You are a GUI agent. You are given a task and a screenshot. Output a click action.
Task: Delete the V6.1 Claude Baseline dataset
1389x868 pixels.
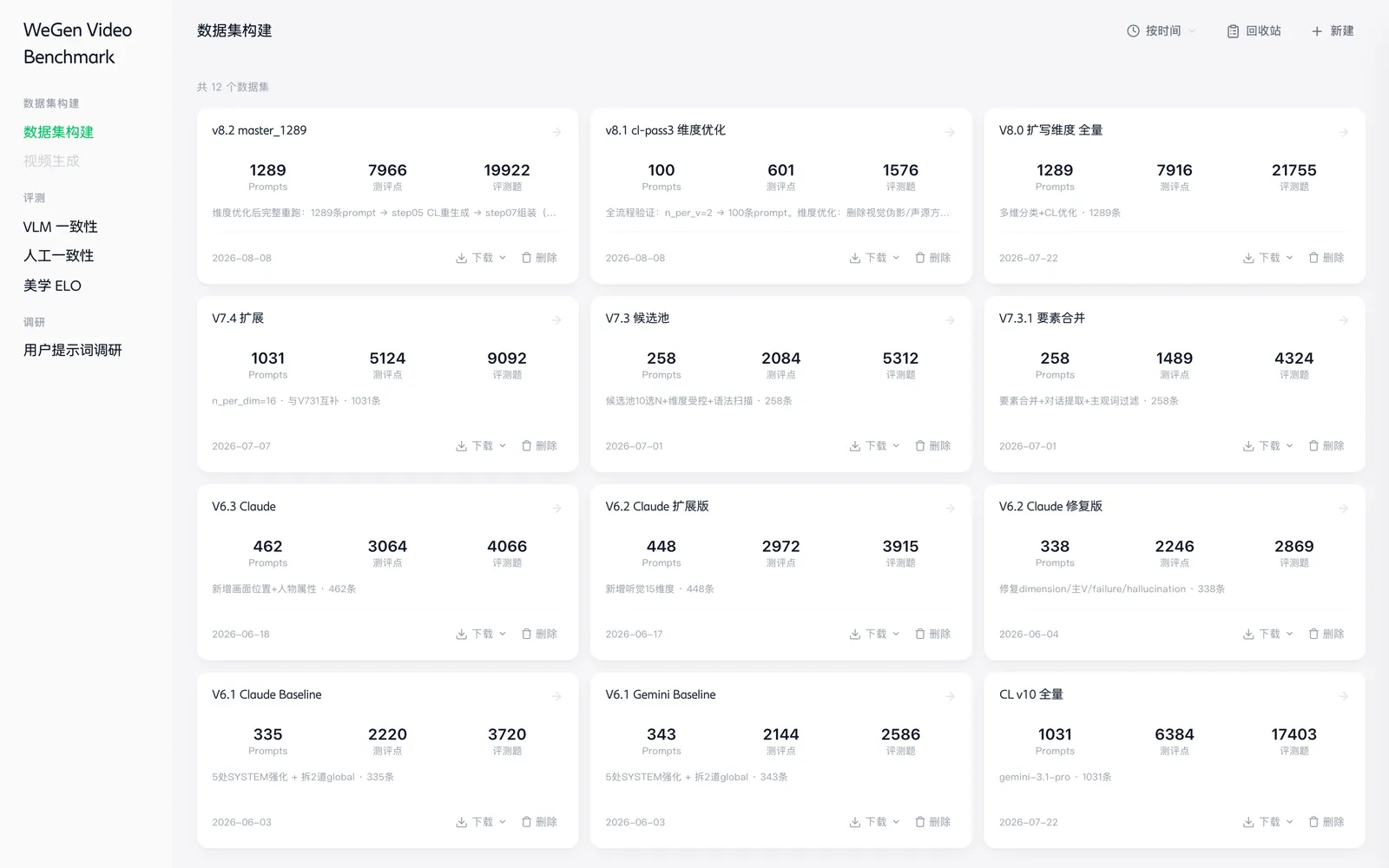(x=539, y=822)
